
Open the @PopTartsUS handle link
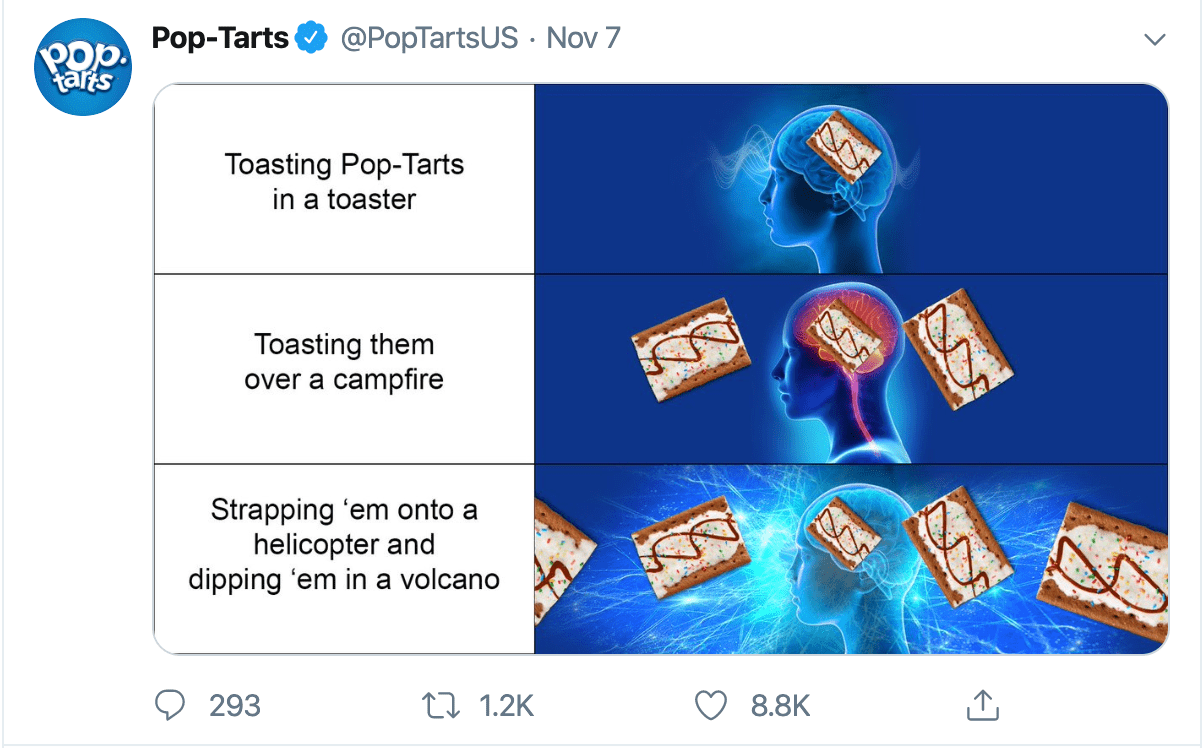pyautogui.click(x=431, y=37)
